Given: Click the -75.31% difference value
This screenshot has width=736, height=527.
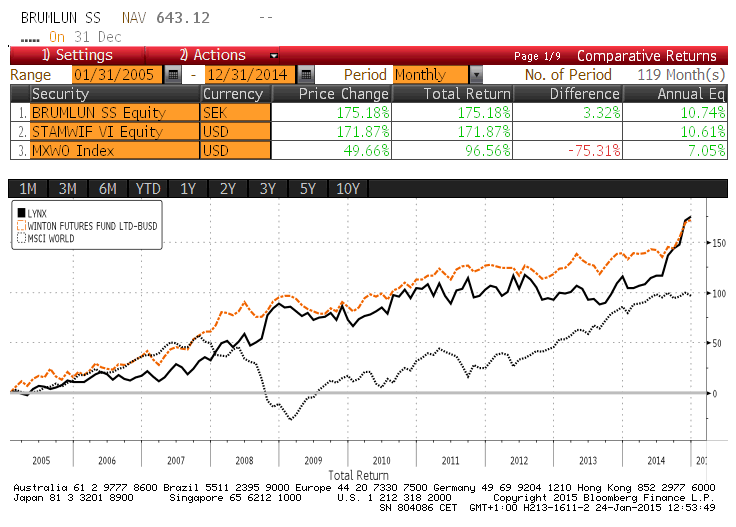Looking at the screenshot, I should click(x=594, y=151).
